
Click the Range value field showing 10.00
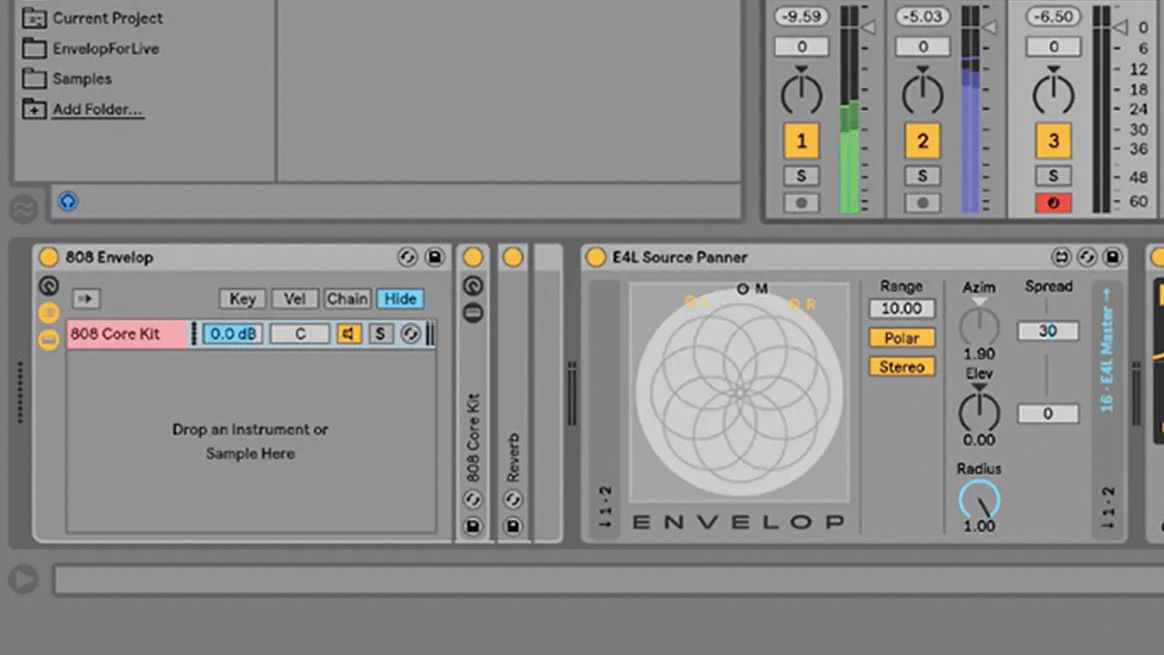pos(901,308)
